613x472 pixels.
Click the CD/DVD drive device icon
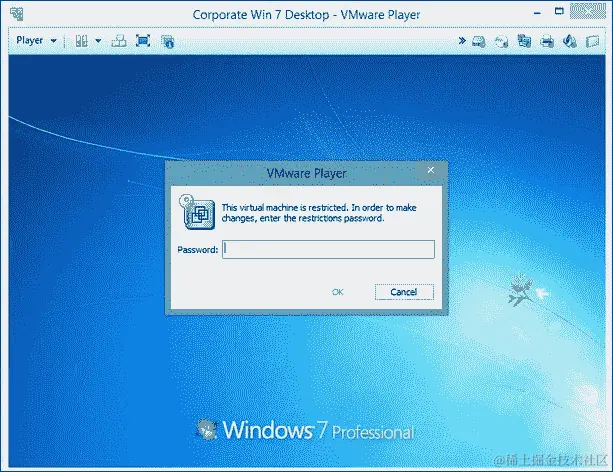coord(501,41)
